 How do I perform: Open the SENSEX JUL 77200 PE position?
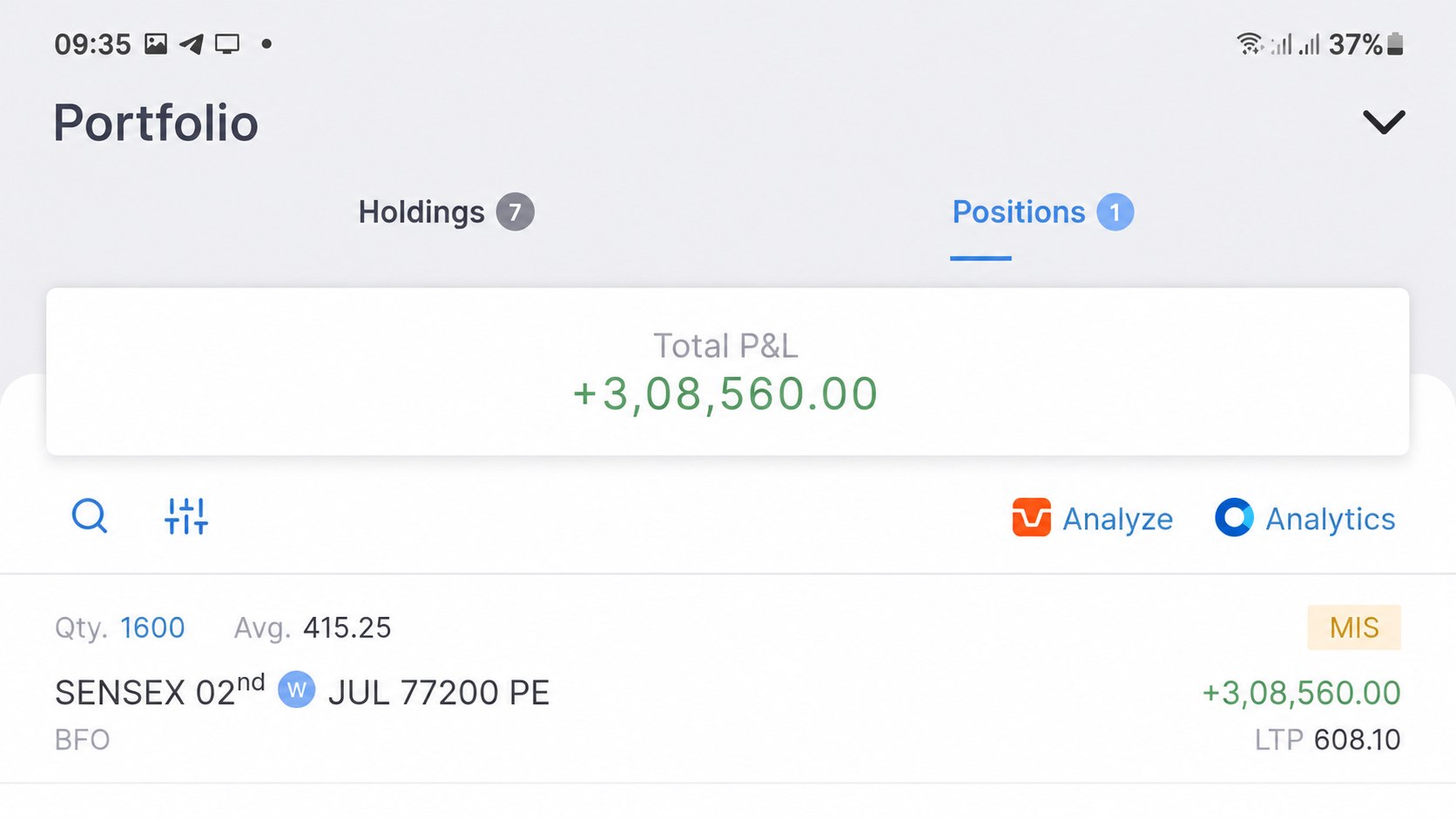coord(728,679)
